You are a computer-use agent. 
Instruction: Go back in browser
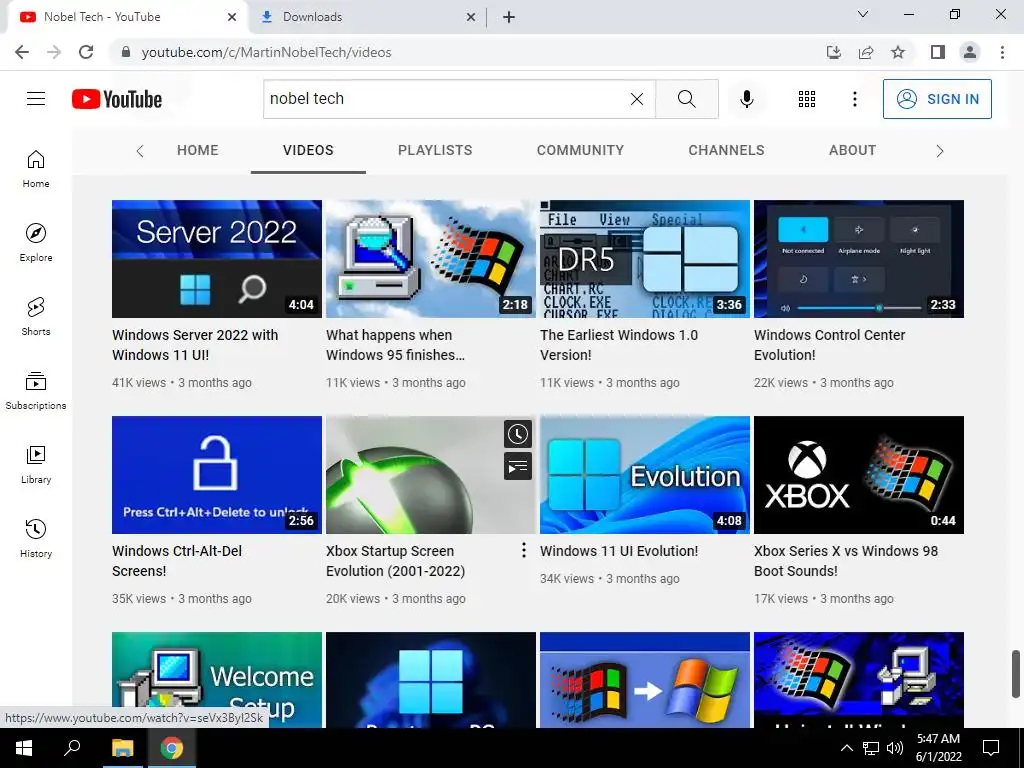[x=22, y=52]
